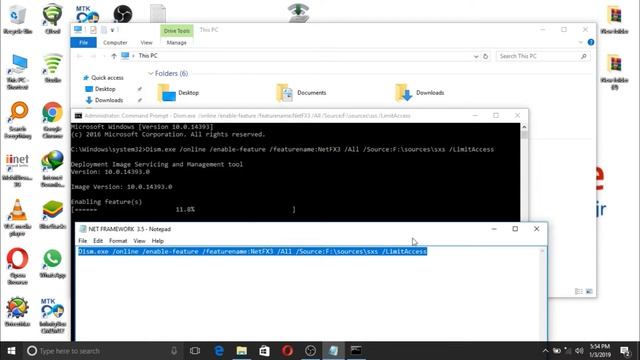Open Notepad's File menu
This screenshot has height=360, width=640.
(x=82, y=241)
